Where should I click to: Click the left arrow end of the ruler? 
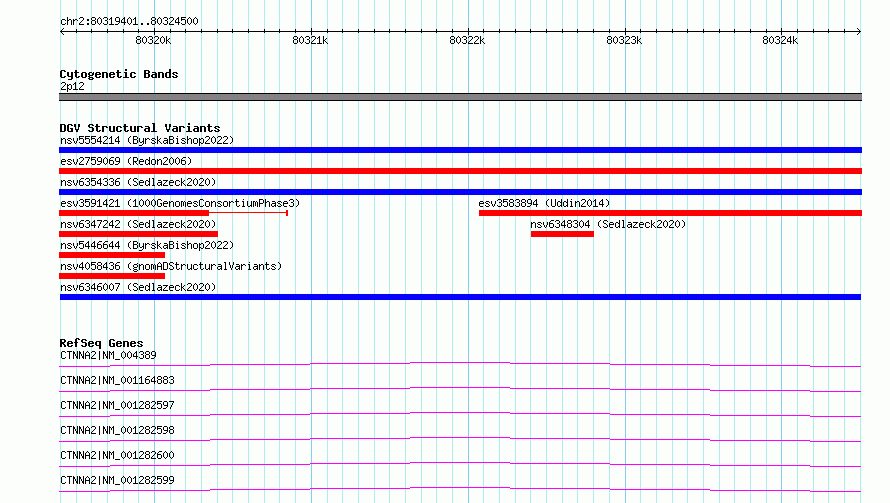[62, 32]
